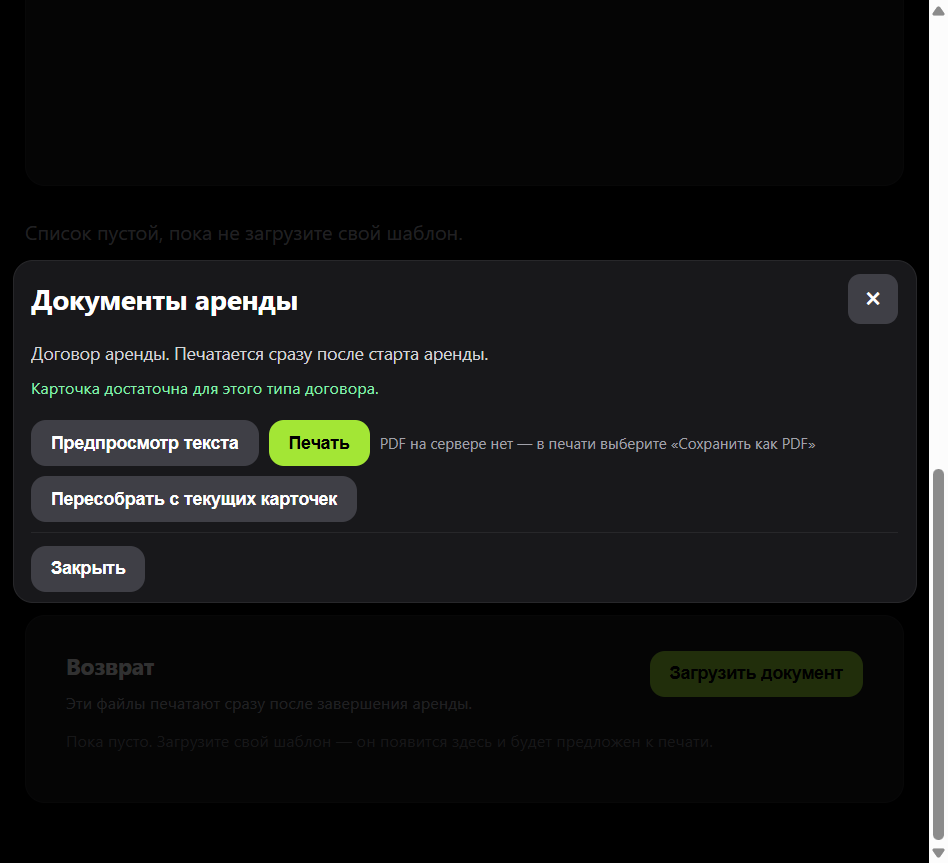Screen dimensions: 948x863
Task: Click the scrollbar down arrow
Action: pyautogui.click(x=938, y=852)
